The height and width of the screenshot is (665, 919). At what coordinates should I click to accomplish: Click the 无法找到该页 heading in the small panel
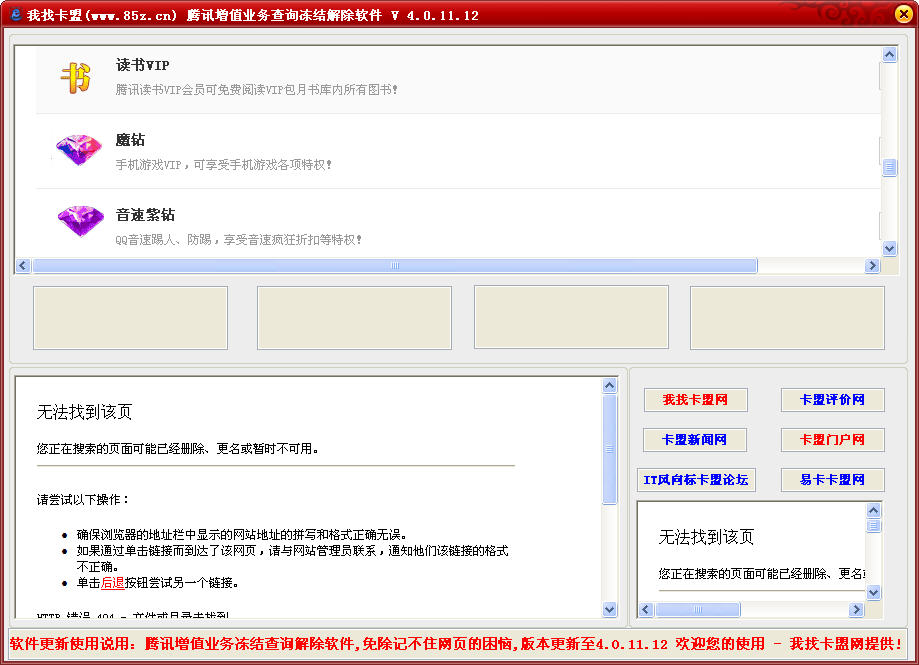[706, 537]
